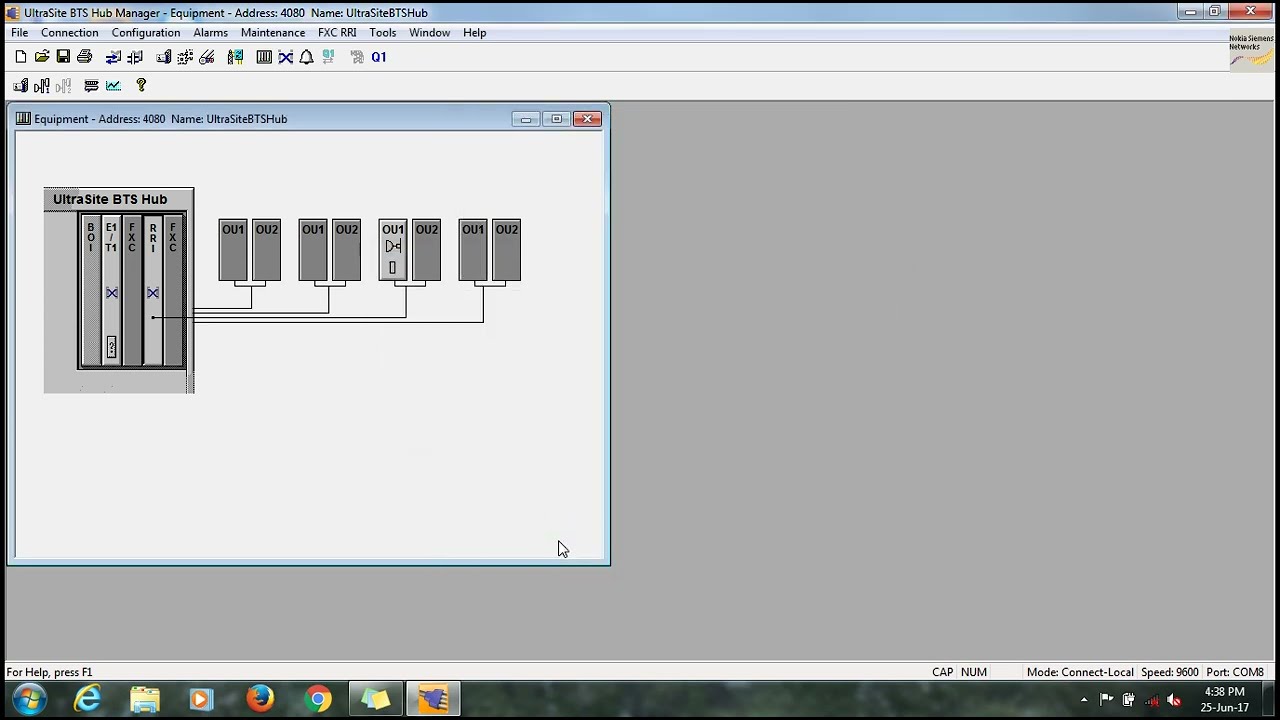This screenshot has height=720, width=1280.
Task: Open the Configuration menu
Action: pyautogui.click(x=146, y=33)
